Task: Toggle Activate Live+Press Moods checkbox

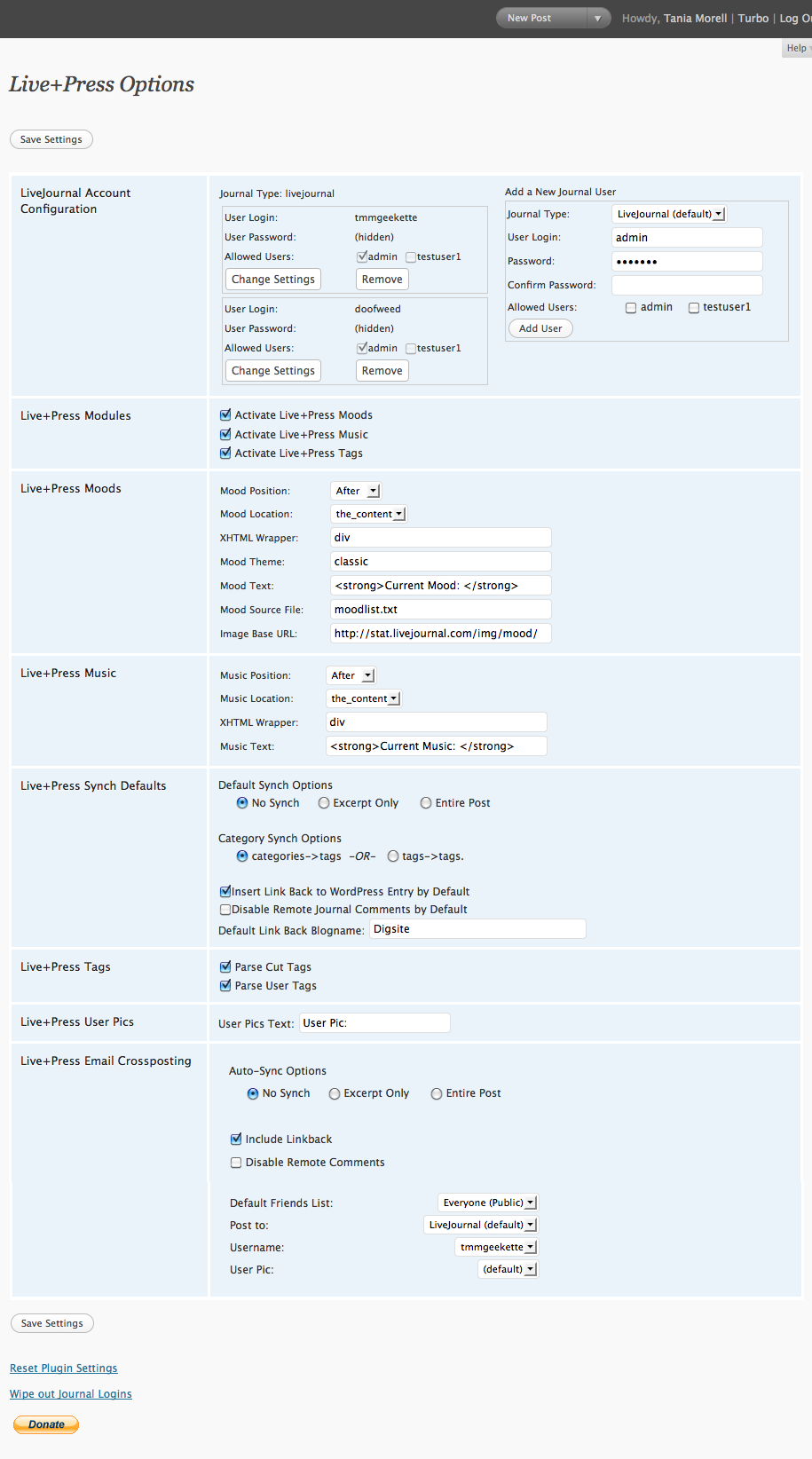Action: (x=225, y=414)
